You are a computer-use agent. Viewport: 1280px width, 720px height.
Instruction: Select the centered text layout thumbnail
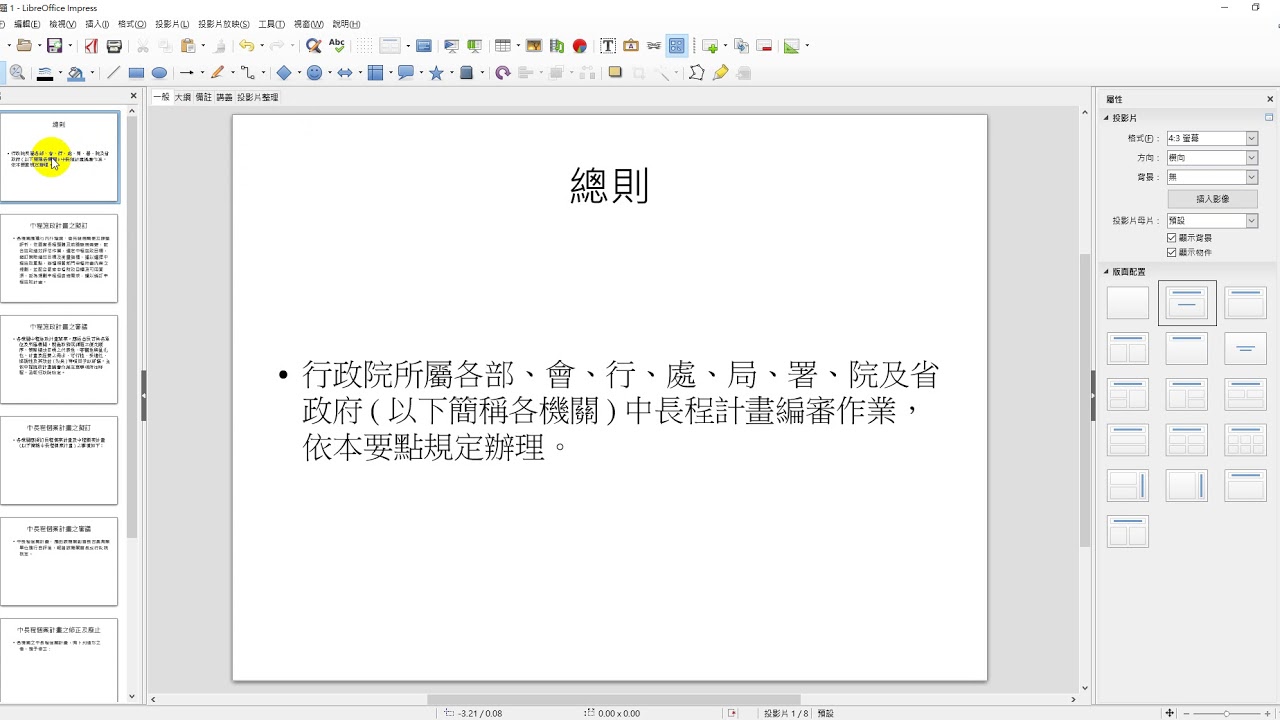tap(1245, 349)
